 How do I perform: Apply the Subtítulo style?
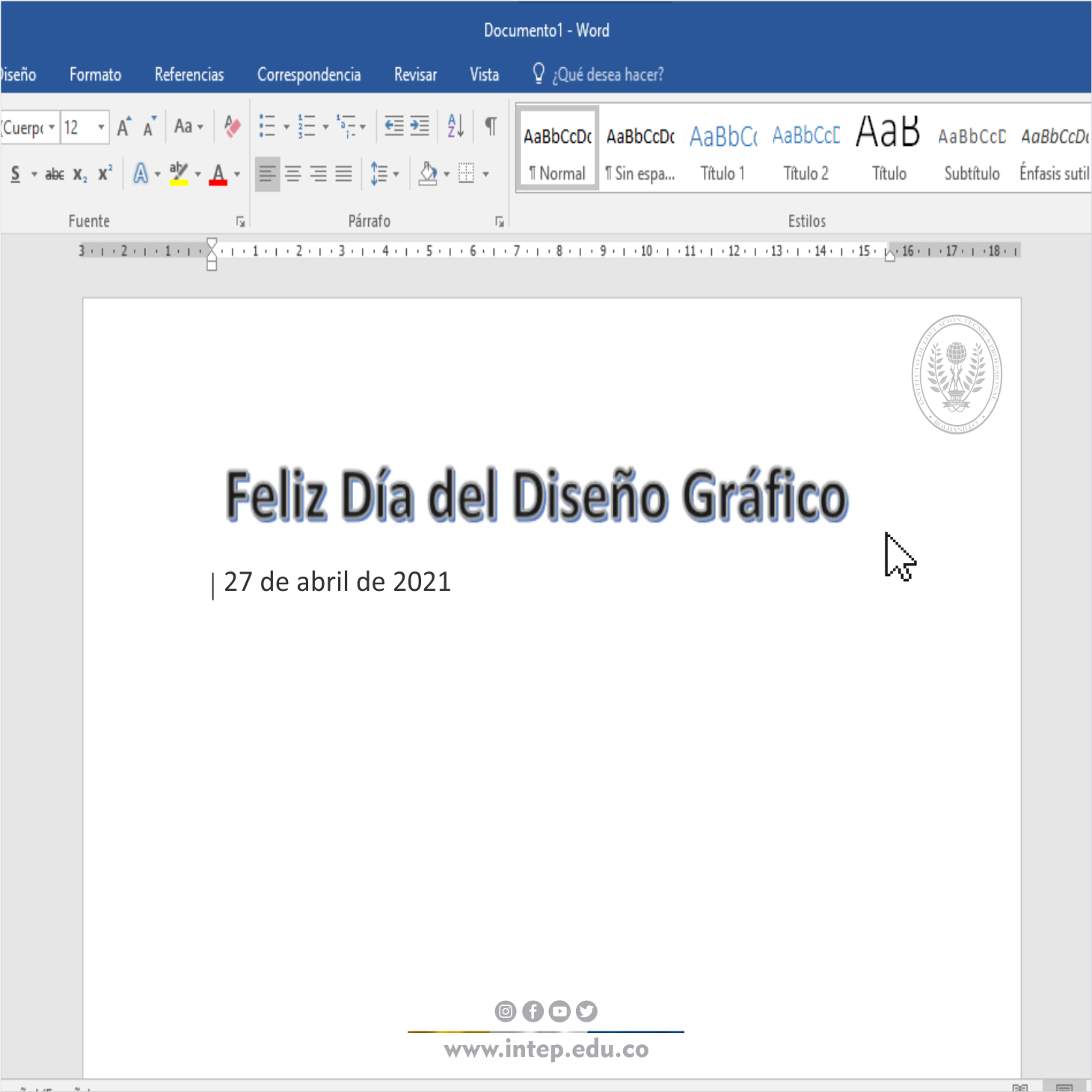coord(972,149)
